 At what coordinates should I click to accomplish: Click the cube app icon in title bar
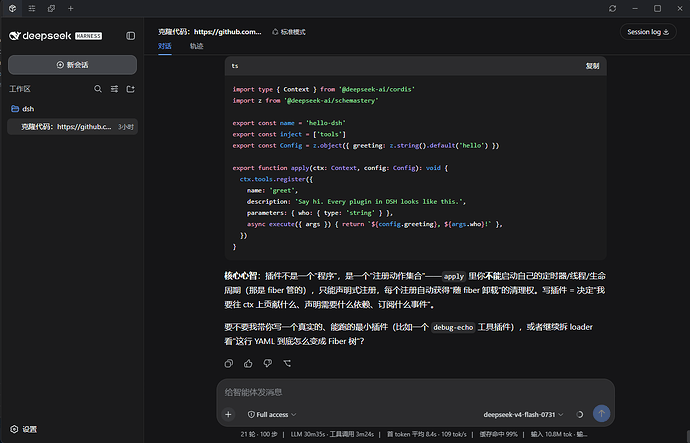click(x=12, y=8)
